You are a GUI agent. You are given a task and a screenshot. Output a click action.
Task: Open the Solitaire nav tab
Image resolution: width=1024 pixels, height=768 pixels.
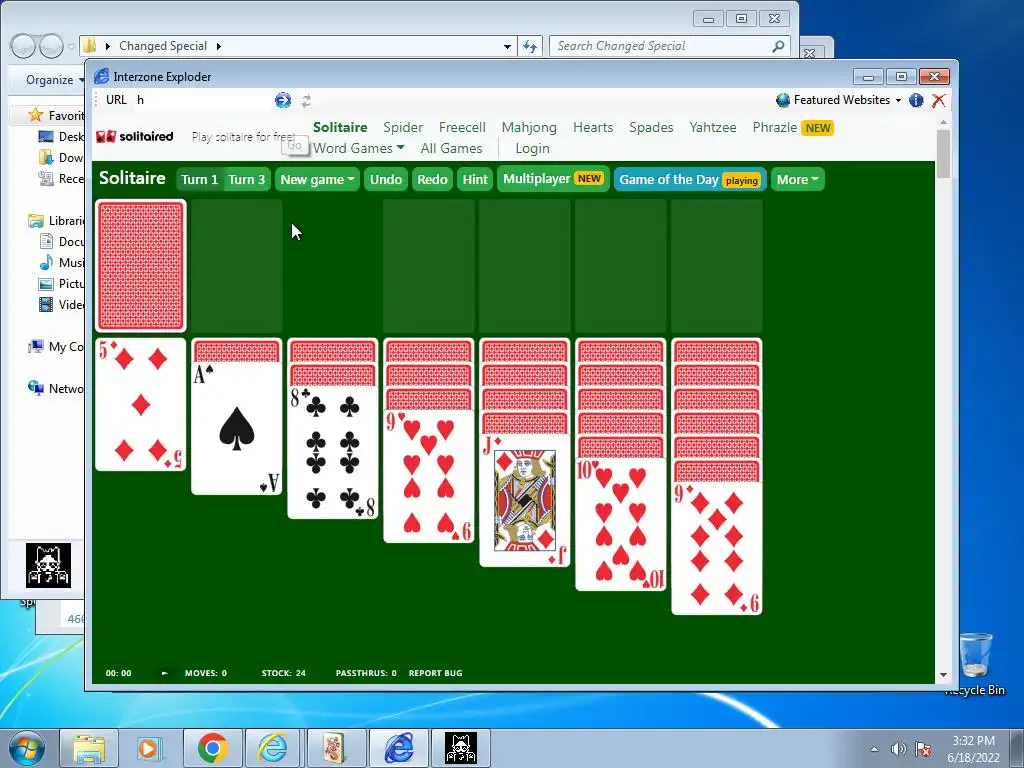click(x=340, y=127)
